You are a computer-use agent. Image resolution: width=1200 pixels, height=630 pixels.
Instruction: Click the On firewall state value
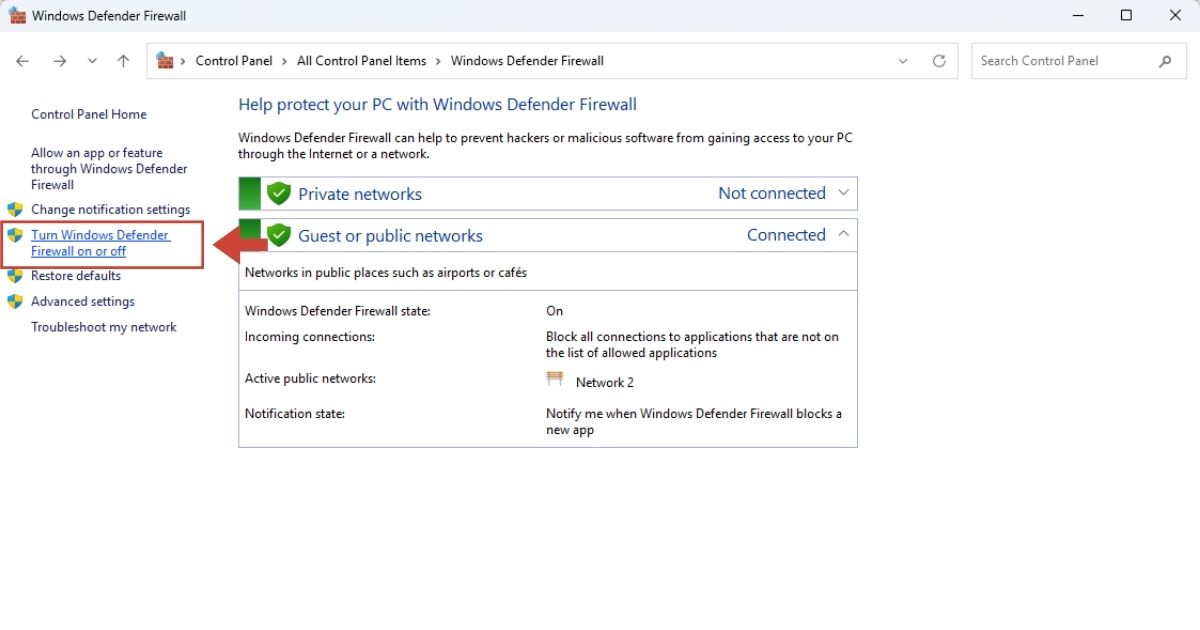click(x=554, y=311)
